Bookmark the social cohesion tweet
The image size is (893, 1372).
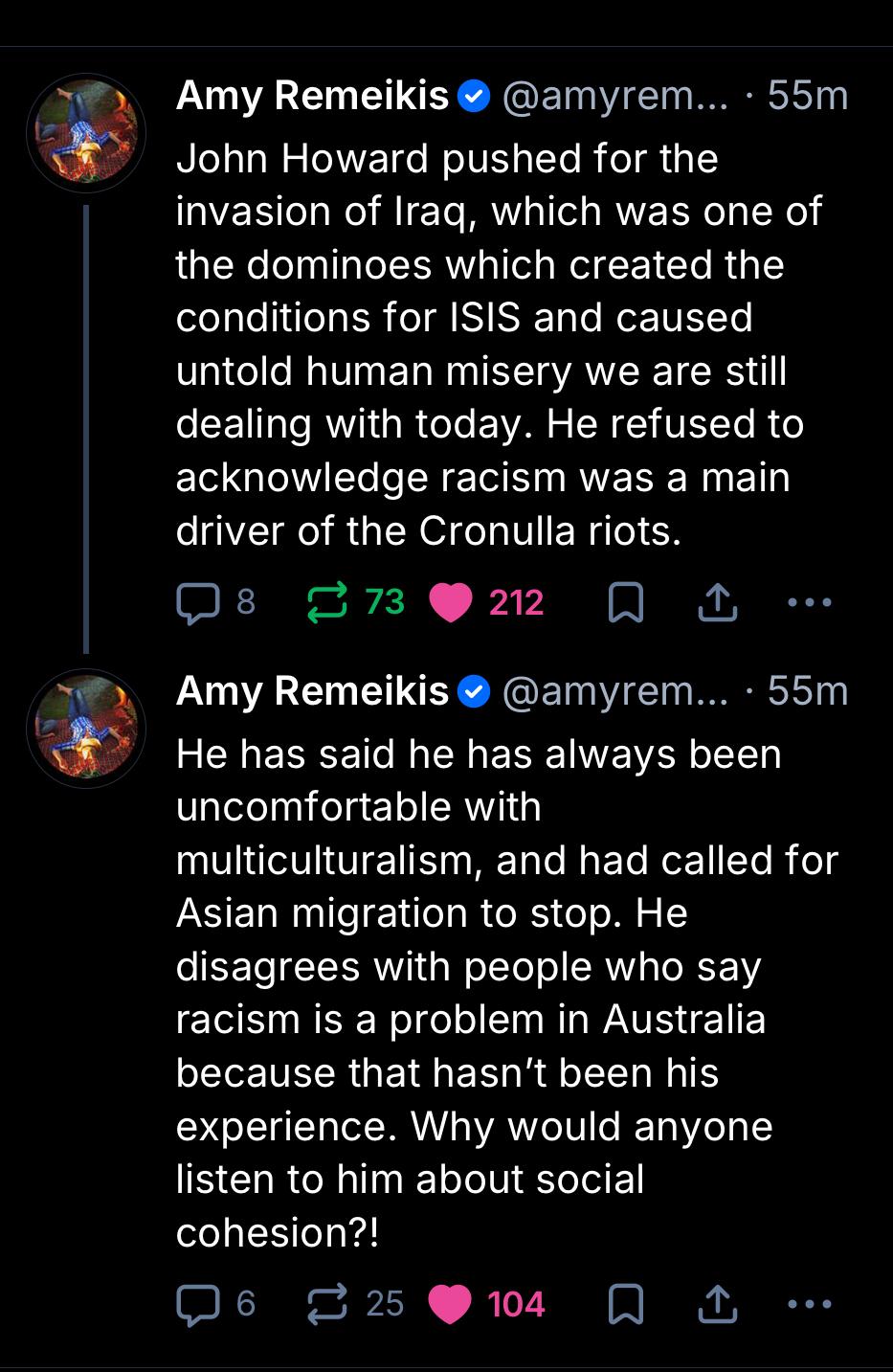(x=626, y=1304)
